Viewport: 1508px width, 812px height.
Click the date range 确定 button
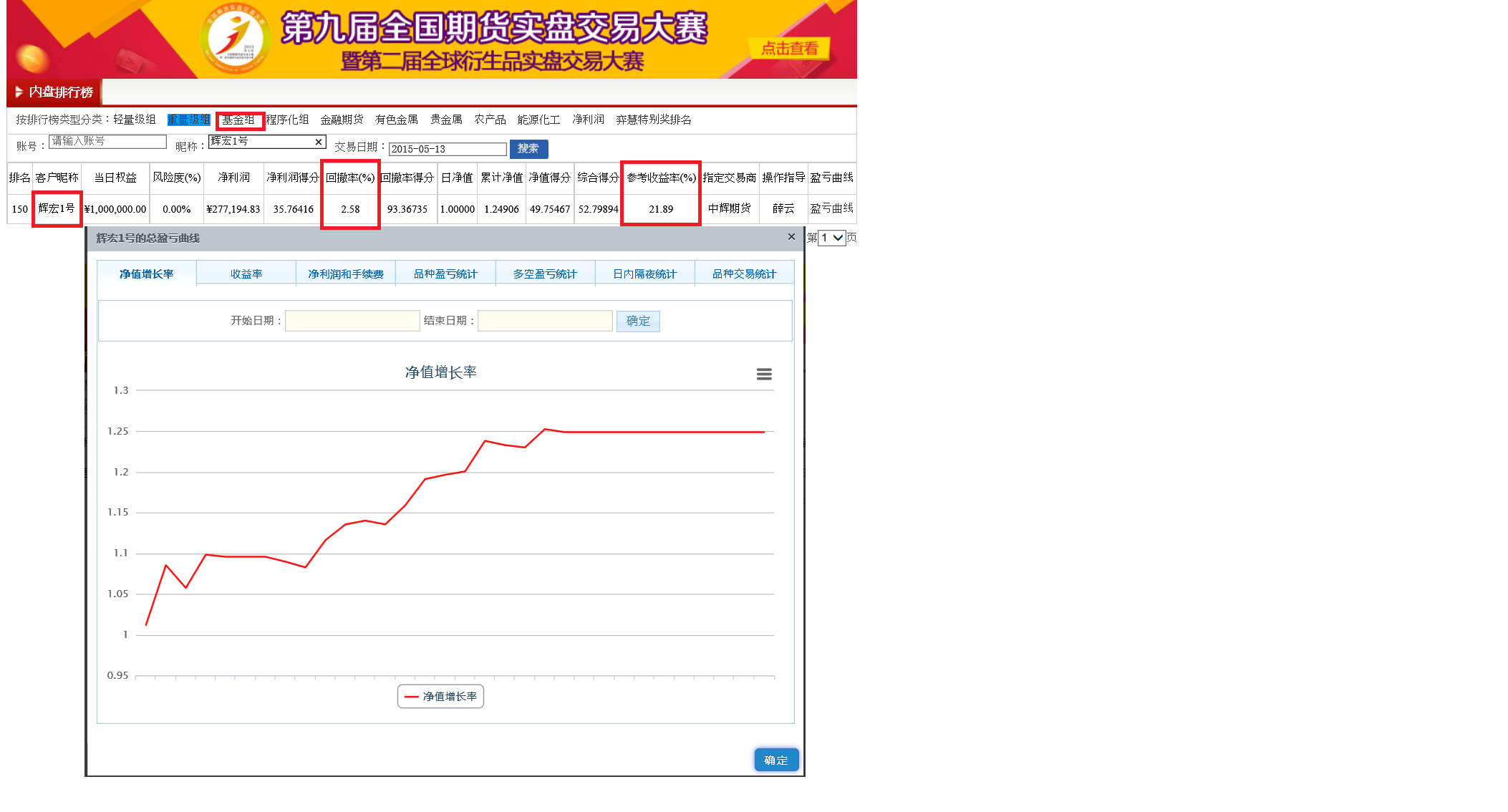[x=637, y=321]
